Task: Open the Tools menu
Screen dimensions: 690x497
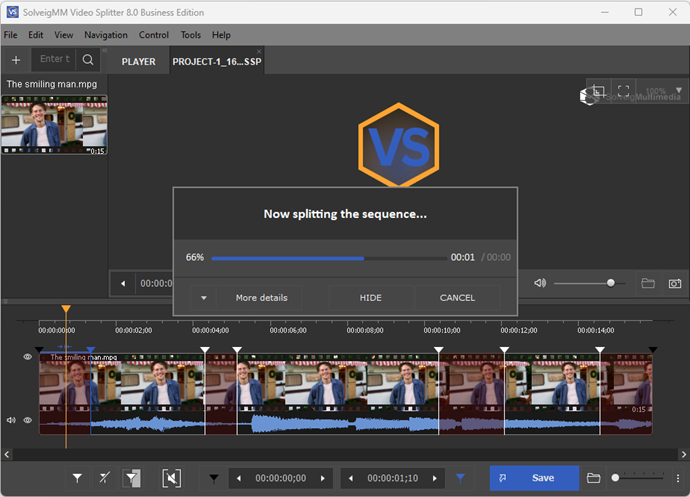Action: (x=191, y=35)
